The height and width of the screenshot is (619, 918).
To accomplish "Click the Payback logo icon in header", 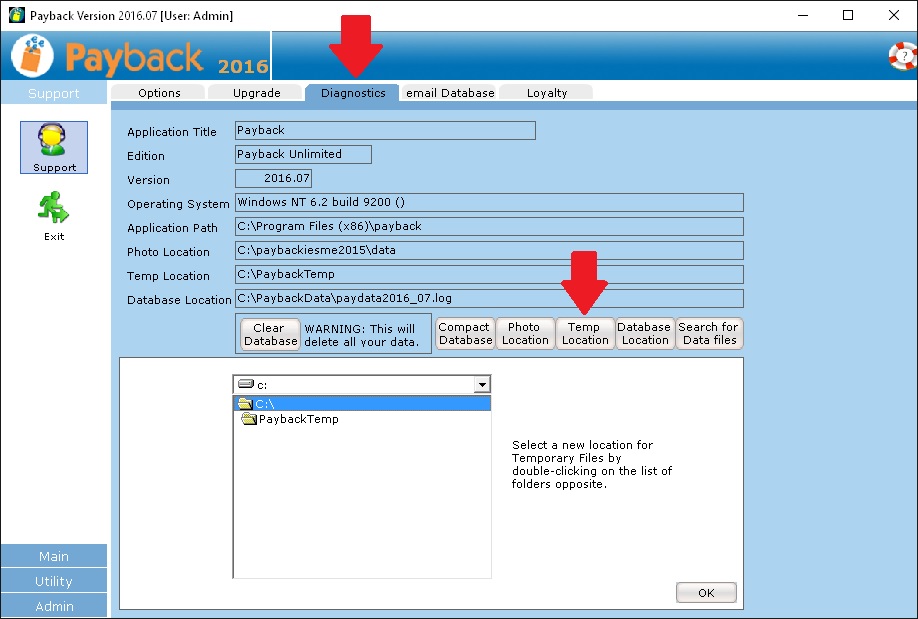I will point(32,56).
